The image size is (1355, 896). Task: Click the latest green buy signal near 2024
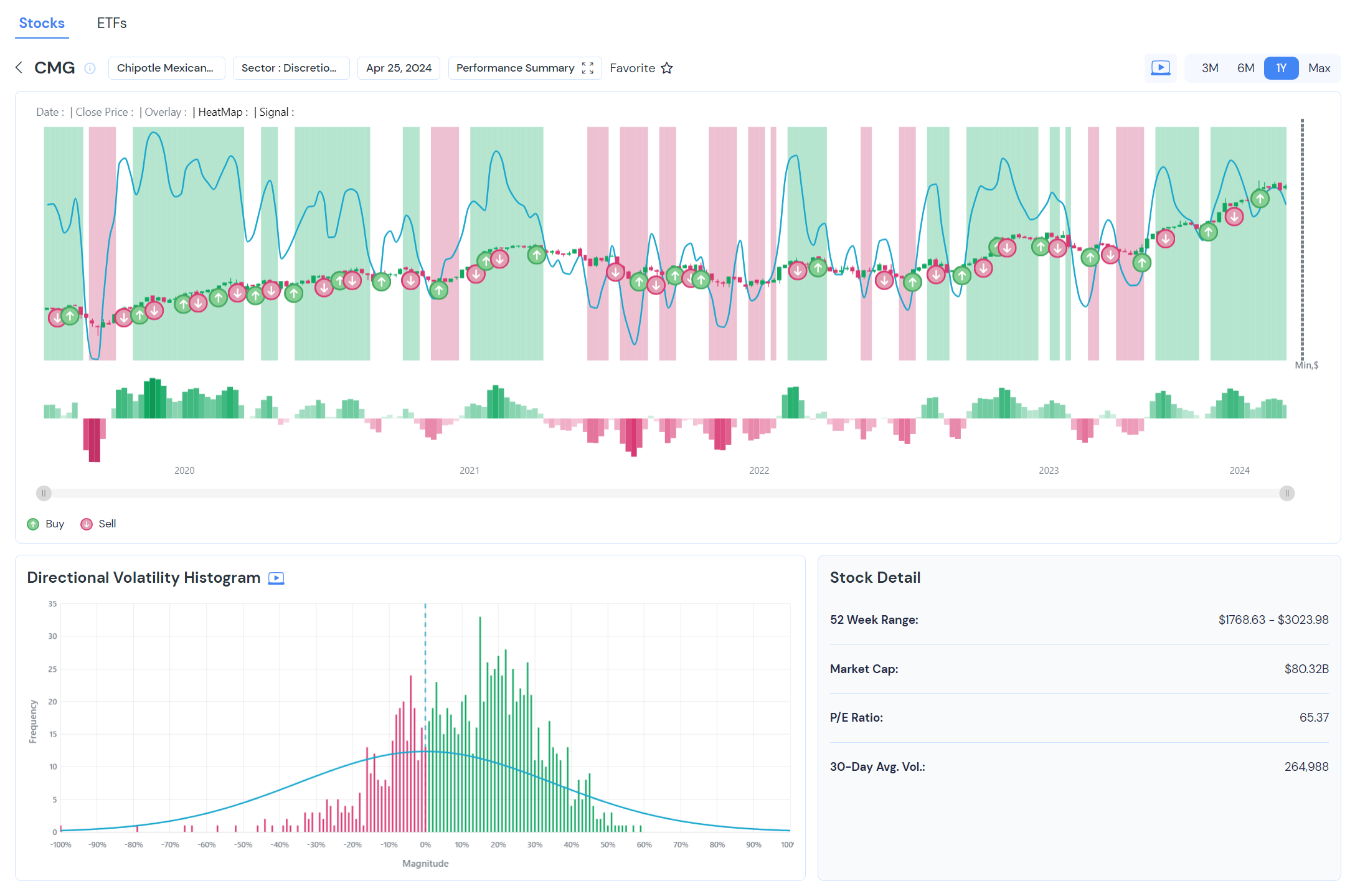click(1260, 199)
